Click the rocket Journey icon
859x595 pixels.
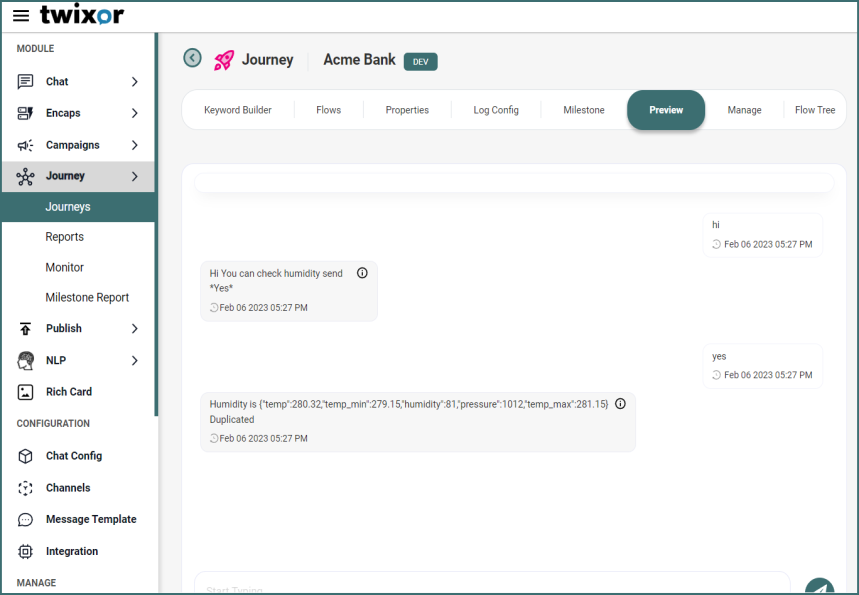(x=224, y=60)
